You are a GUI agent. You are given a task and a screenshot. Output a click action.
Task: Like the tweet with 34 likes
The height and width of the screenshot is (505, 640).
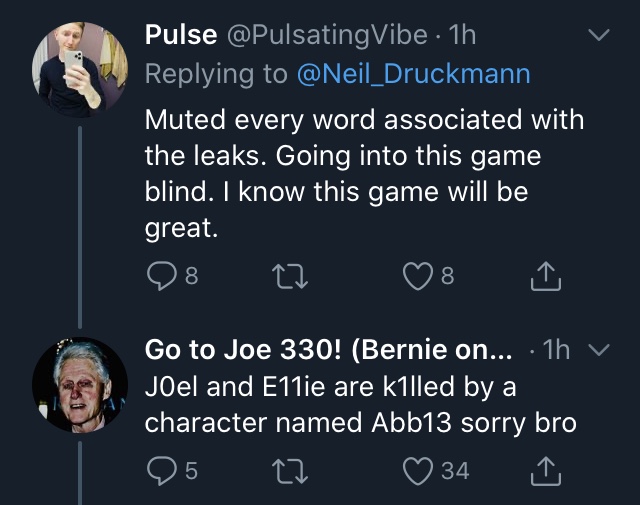tap(418, 471)
